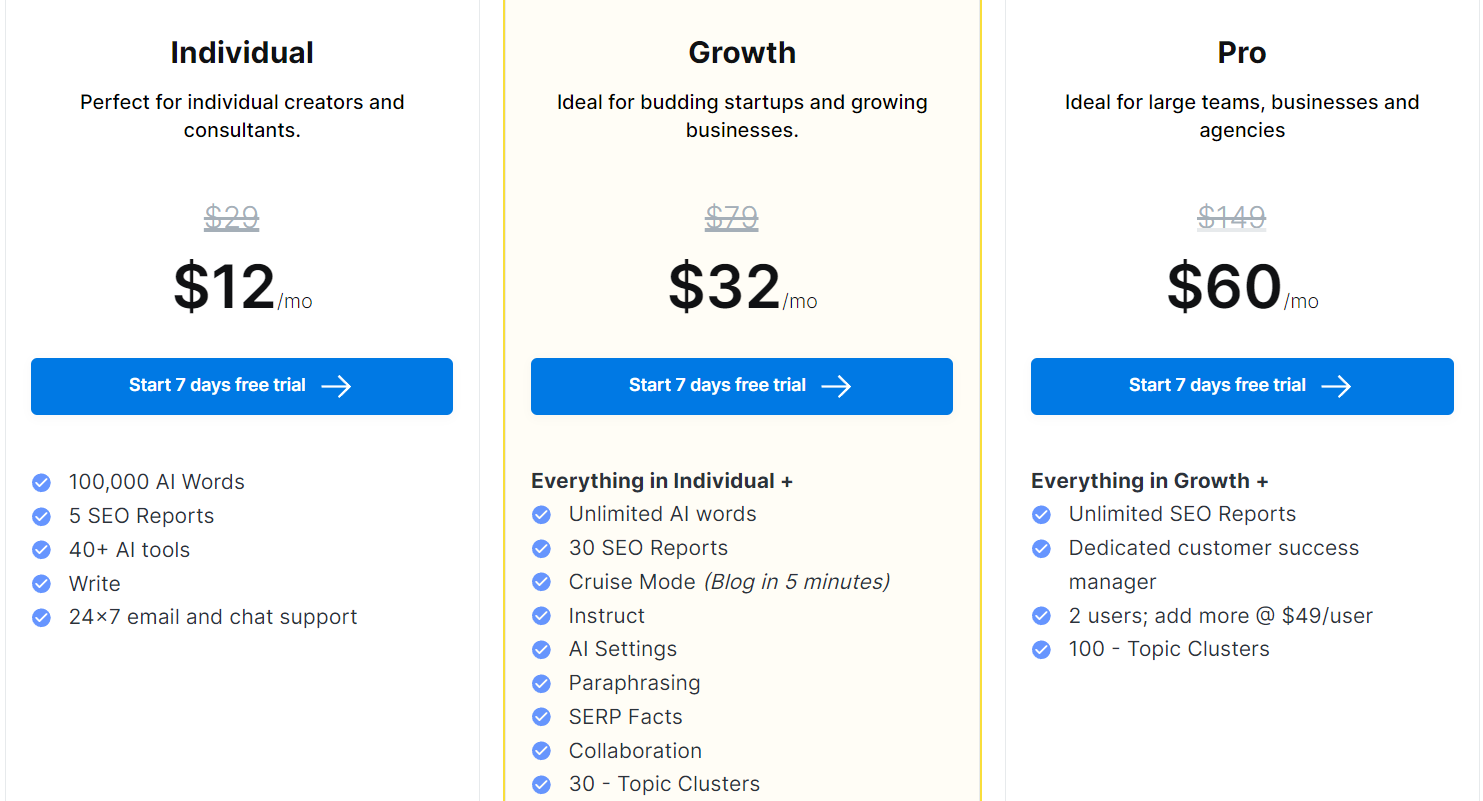Screen dimensions: 1483x801
Task: Click checkmark icon beside Unlimited AI words
Action: coord(541,515)
